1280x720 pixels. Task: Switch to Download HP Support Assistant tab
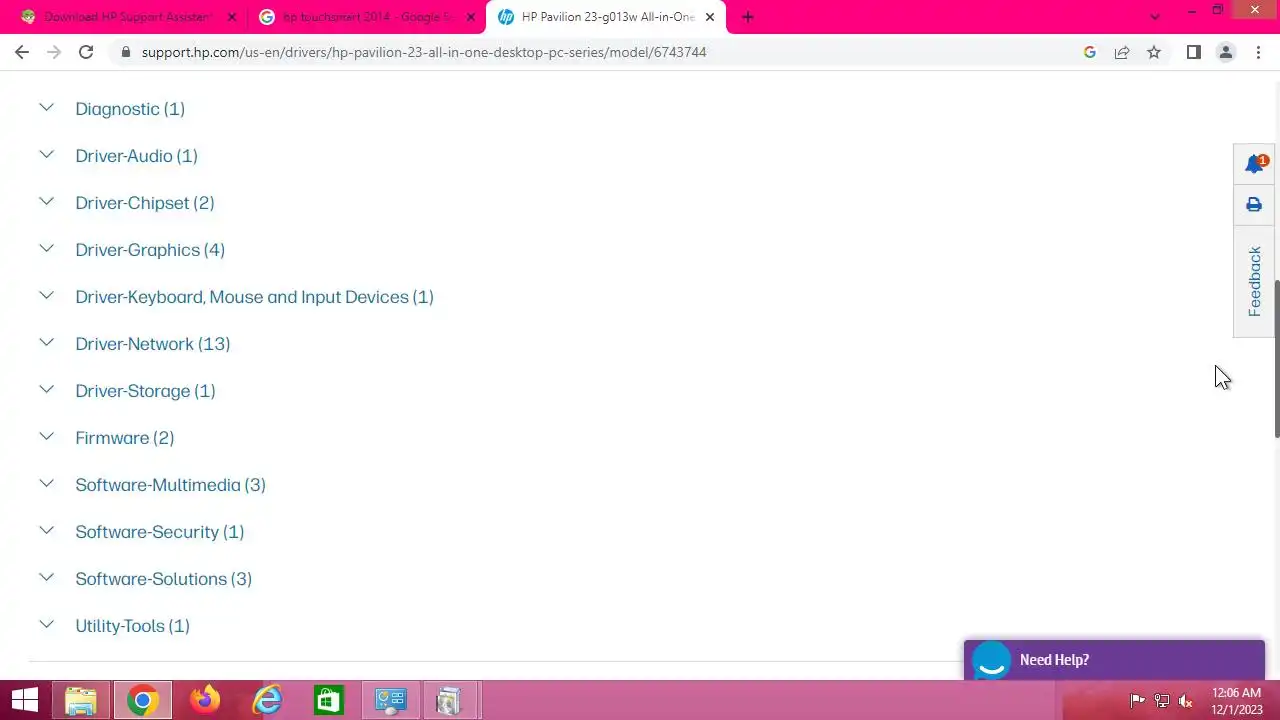pyautogui.click(x=128, y=17)
